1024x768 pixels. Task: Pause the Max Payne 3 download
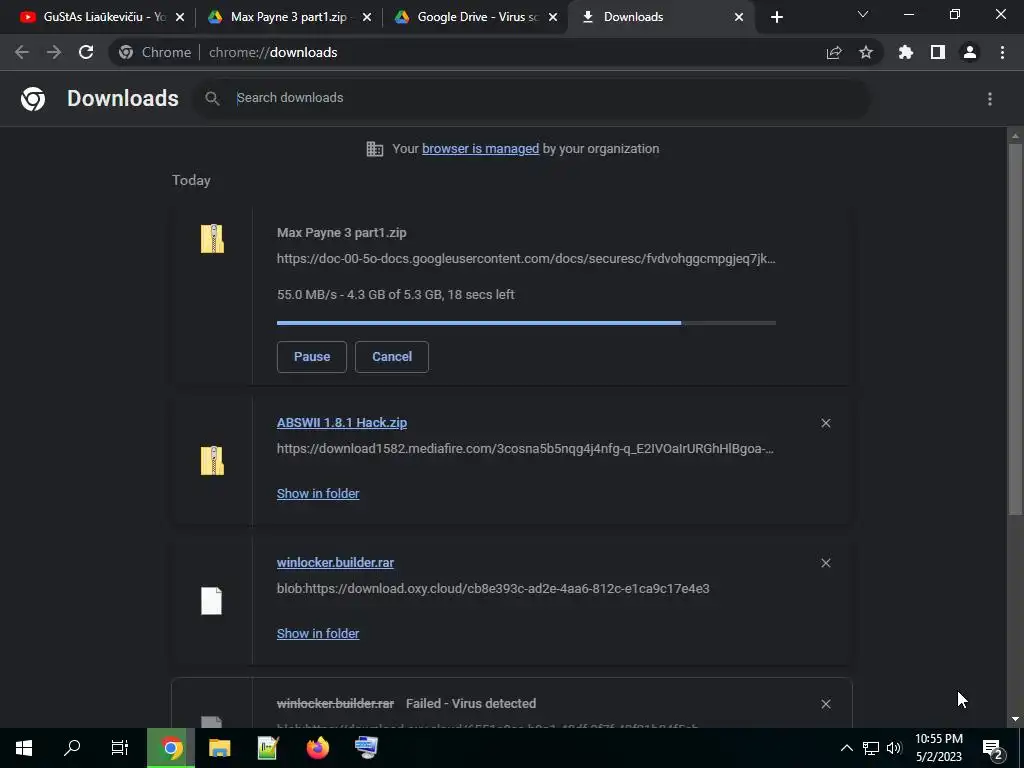click(312, 357)
